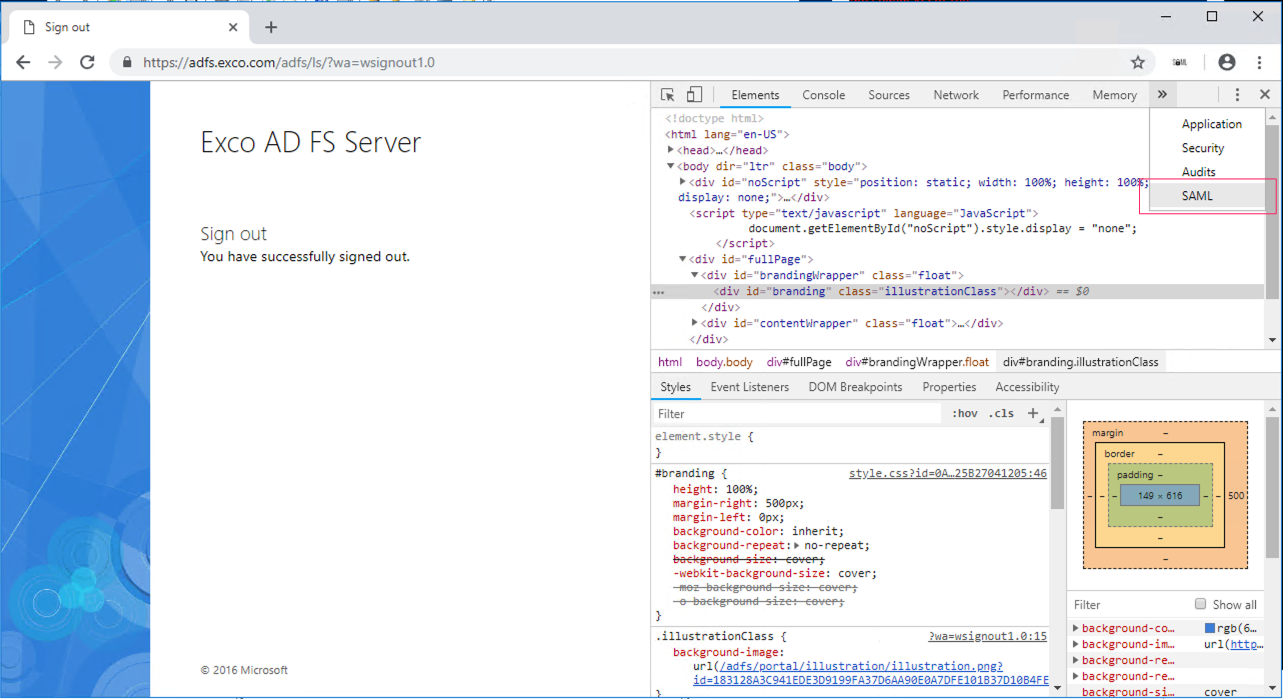Screen dimensions: 1283x699
Task: Open the style.css source link
Action: click(x=947, y=473)
